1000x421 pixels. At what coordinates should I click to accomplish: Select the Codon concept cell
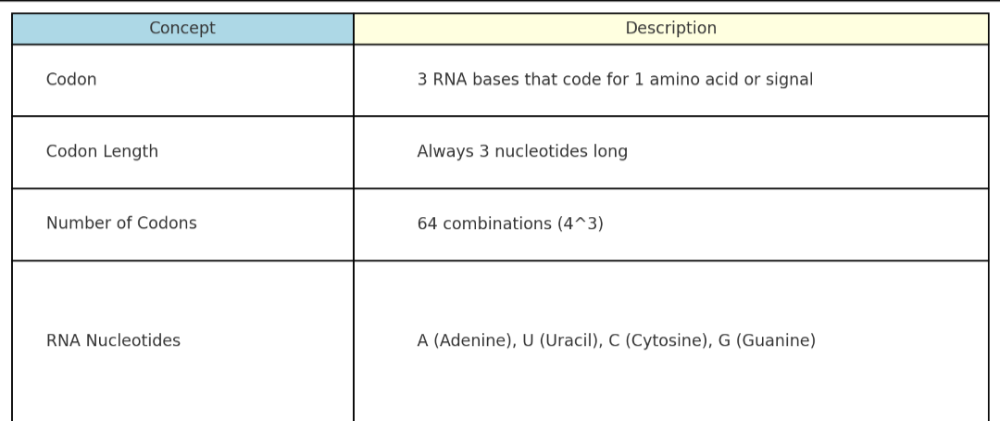tap(72, 80)
